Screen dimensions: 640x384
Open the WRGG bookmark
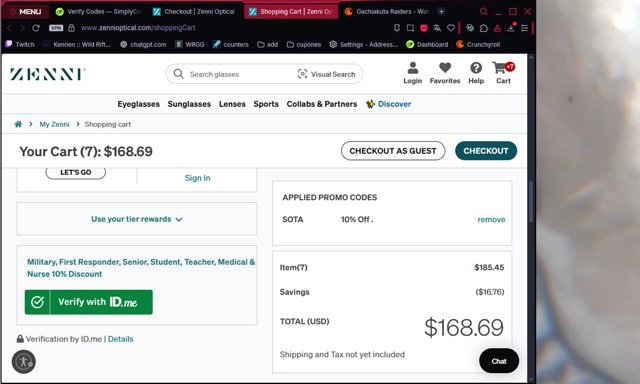[190, 44]
